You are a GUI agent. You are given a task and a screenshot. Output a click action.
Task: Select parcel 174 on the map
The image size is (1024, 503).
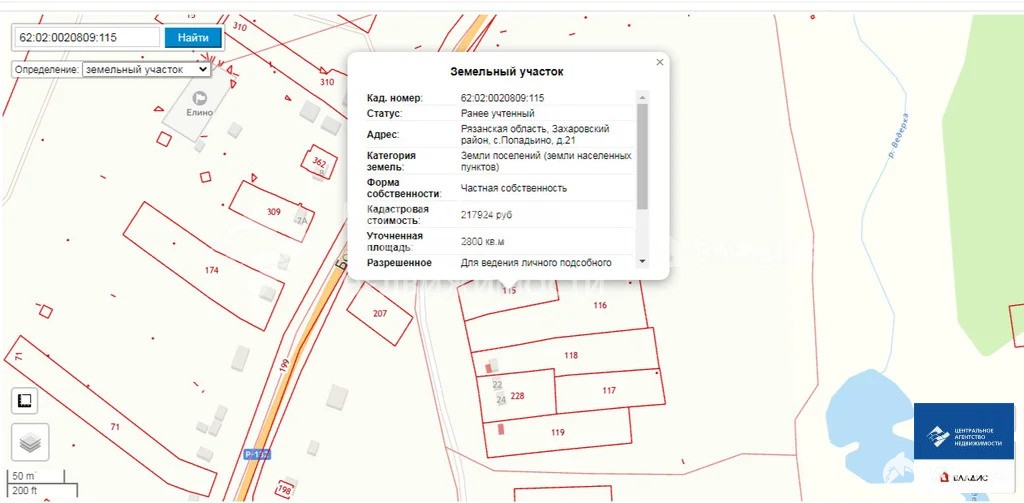[x=211, y=270]
